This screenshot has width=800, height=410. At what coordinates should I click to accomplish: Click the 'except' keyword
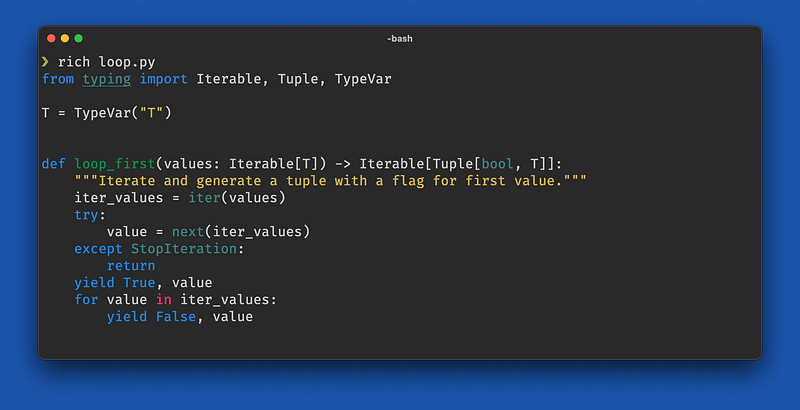[x=98, y=249]
